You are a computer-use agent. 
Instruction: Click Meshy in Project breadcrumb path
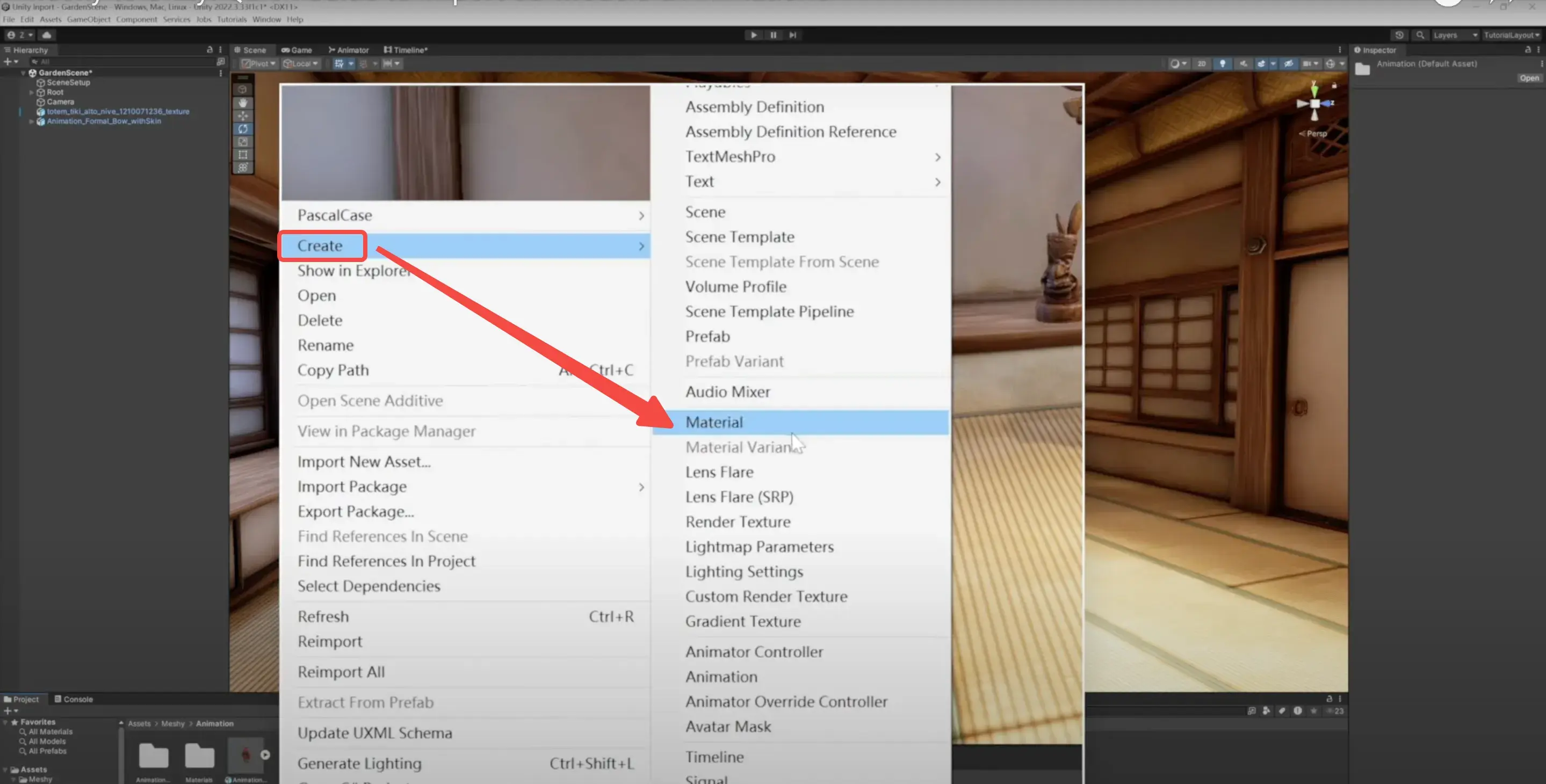173,723
